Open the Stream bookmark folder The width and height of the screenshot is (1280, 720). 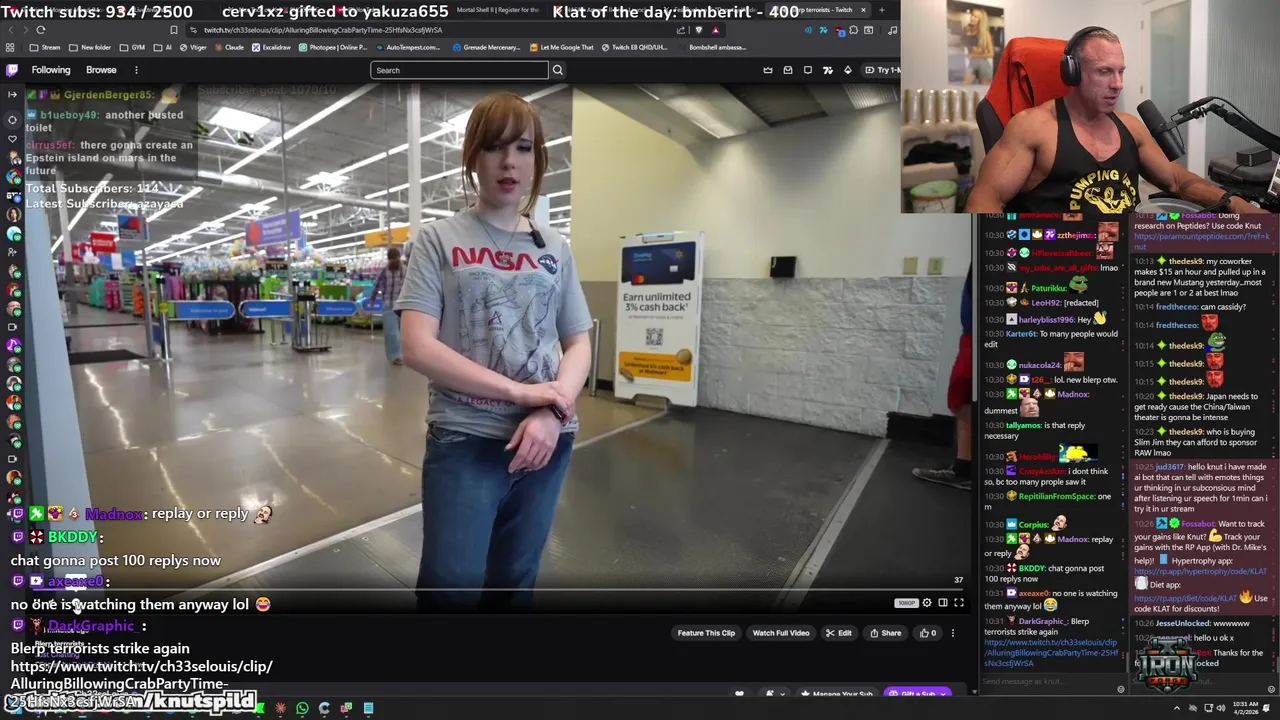pos(45,47)
